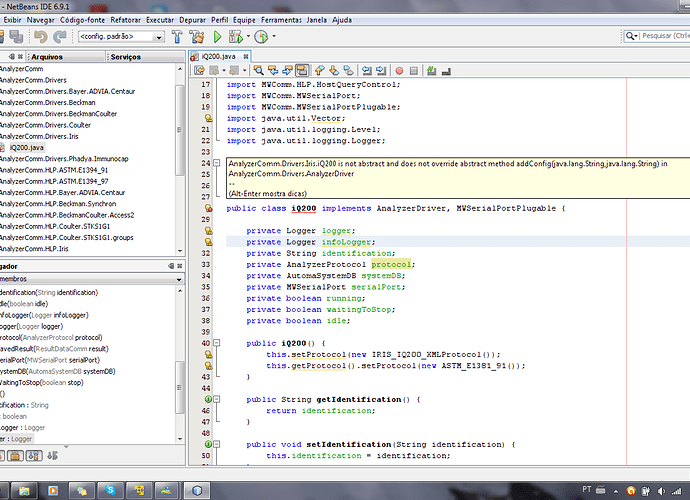Open the Navigator membros combo box
The width and height of the screenshot is (690, 500).
coord(92,279)
